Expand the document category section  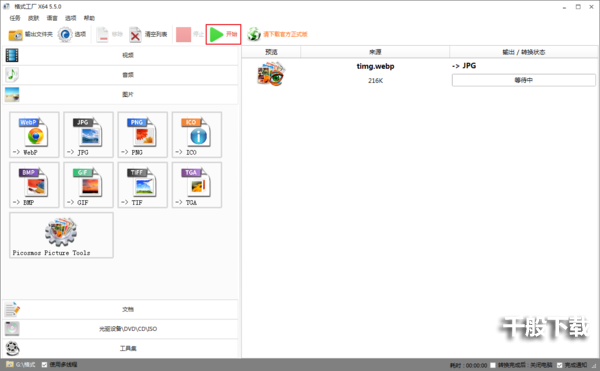[x=121, y=309]
